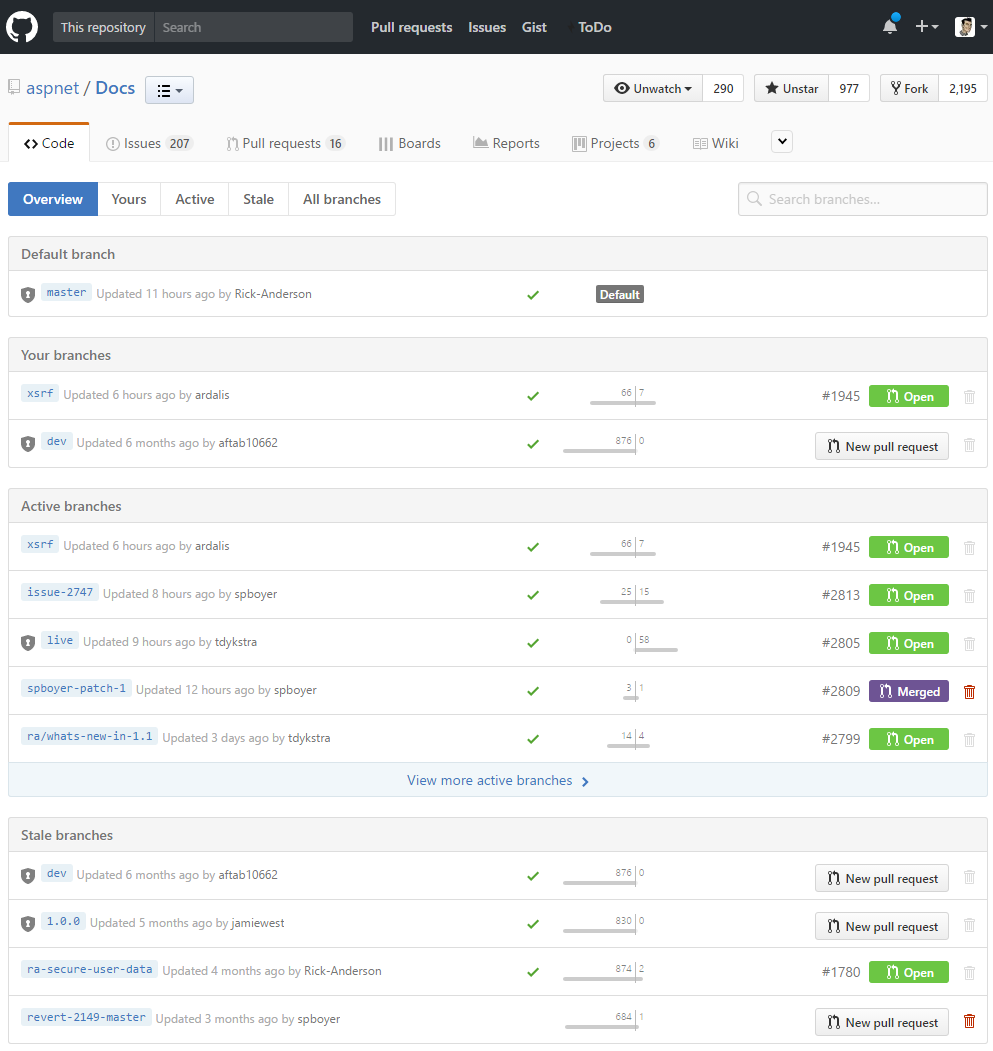Open the master branch
Screen dimensions: 993x1051
pyautogui.click(x=66, y=292)
